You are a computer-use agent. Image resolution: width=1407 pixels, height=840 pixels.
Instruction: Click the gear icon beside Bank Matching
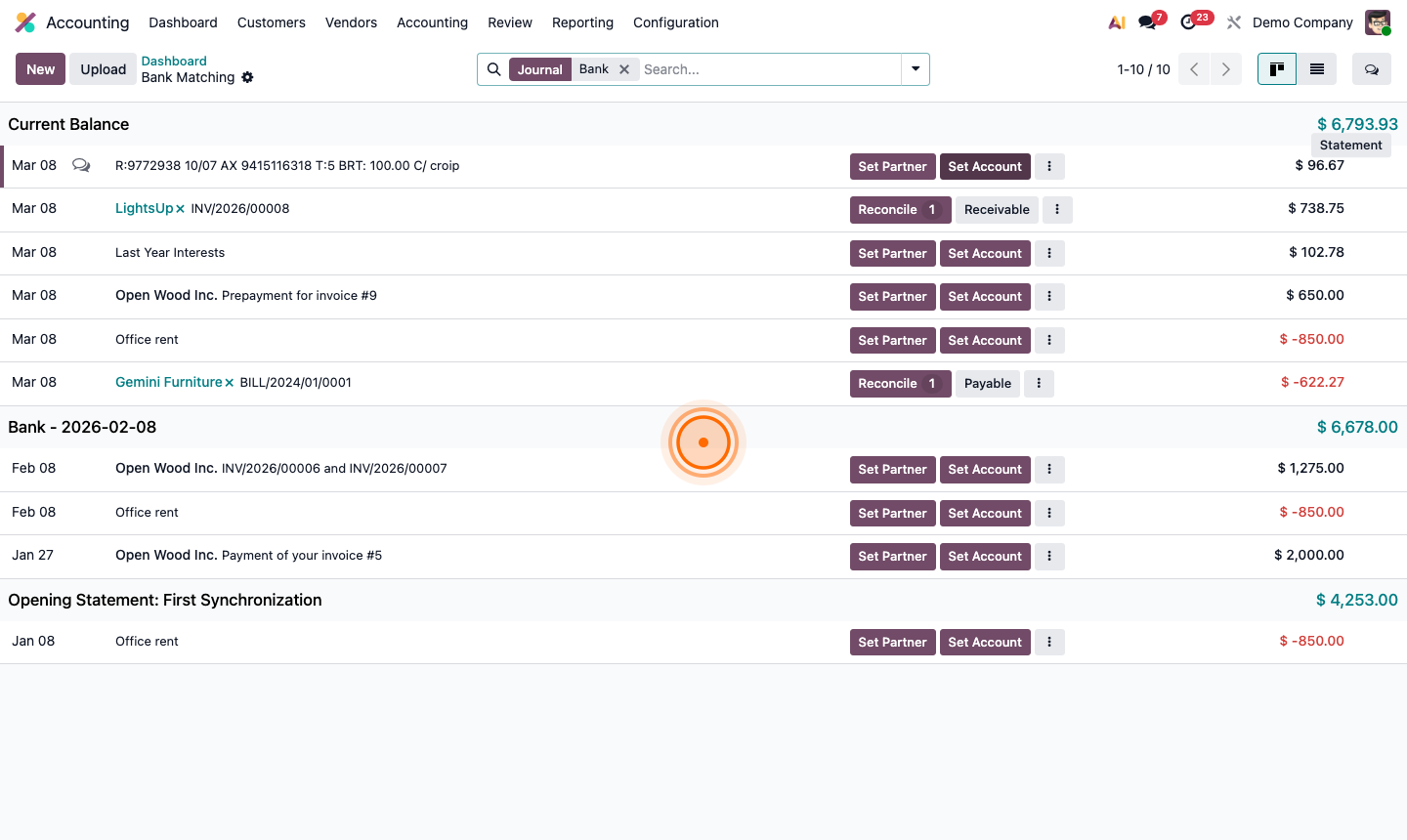247,77
